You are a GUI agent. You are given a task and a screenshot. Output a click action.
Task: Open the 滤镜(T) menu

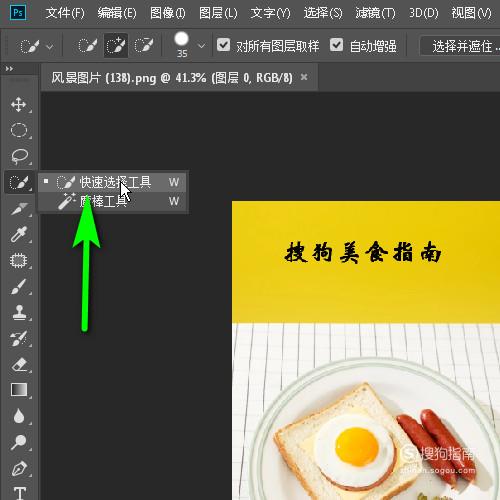tap(375, 13)
